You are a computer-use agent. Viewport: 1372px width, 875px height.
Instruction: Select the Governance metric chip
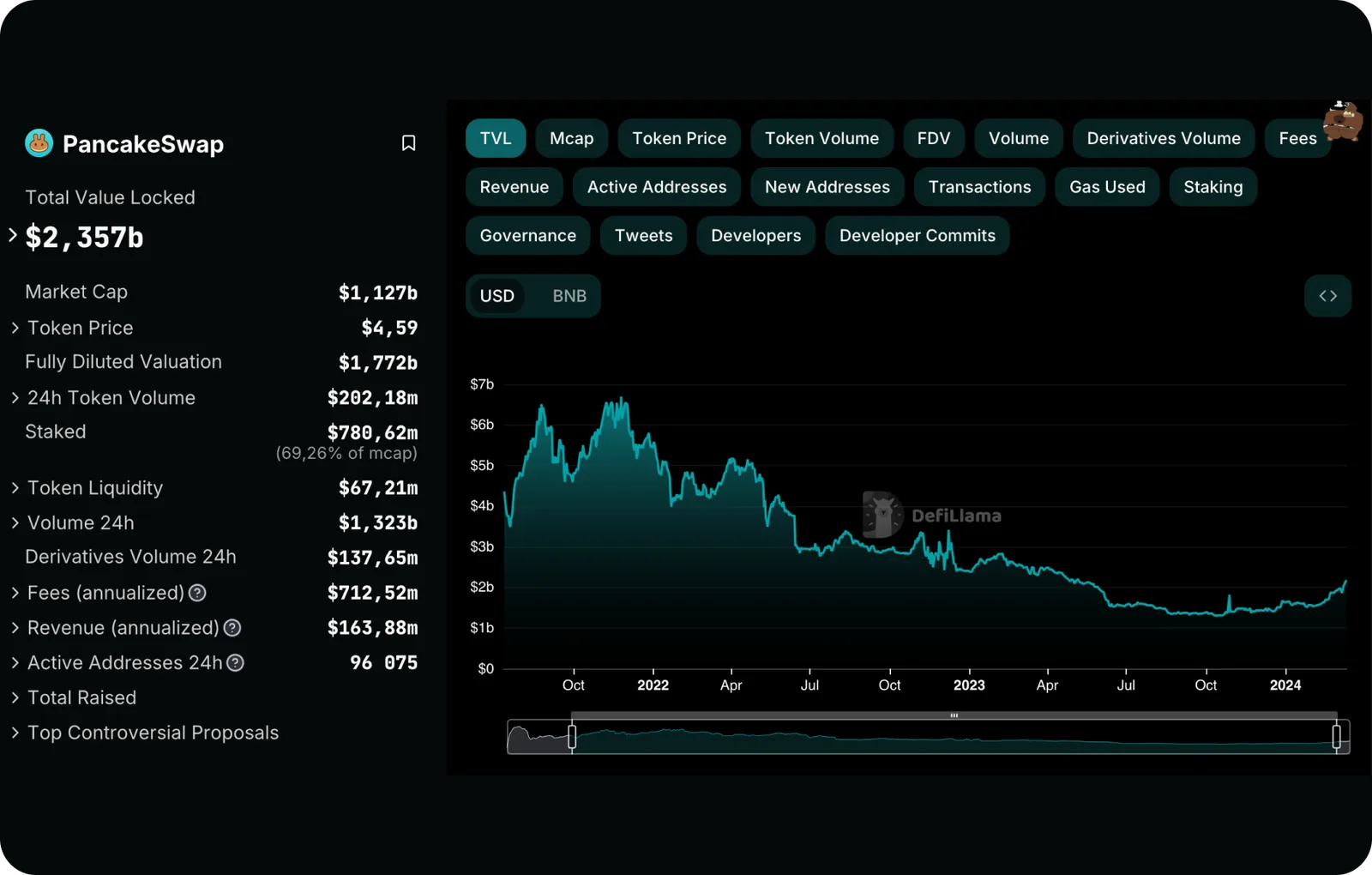pyautogui.click(x=528, y=236)
